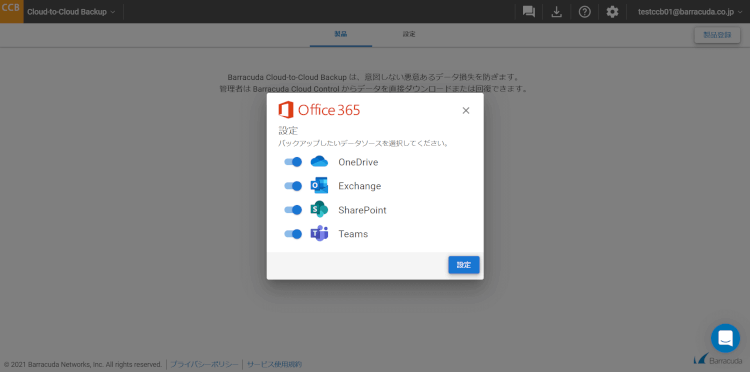The width and height of the screenshot is (750, 372).
Task: Click the Exchange label text
Action: pos(360,186)
